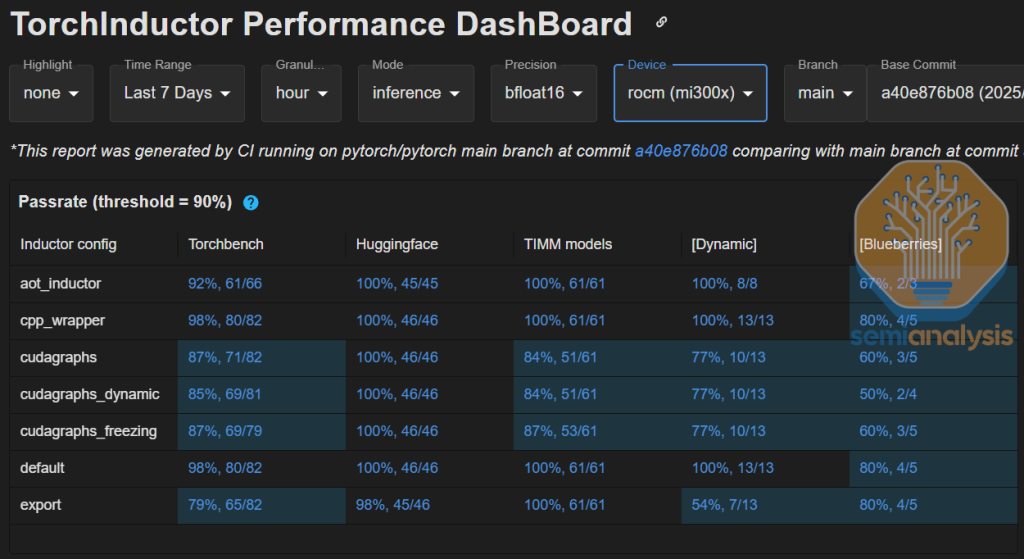Open cpp_wrapper Dynamic 100%, 13/13 link
This screenshot has width=1024, height=559.
733,321
